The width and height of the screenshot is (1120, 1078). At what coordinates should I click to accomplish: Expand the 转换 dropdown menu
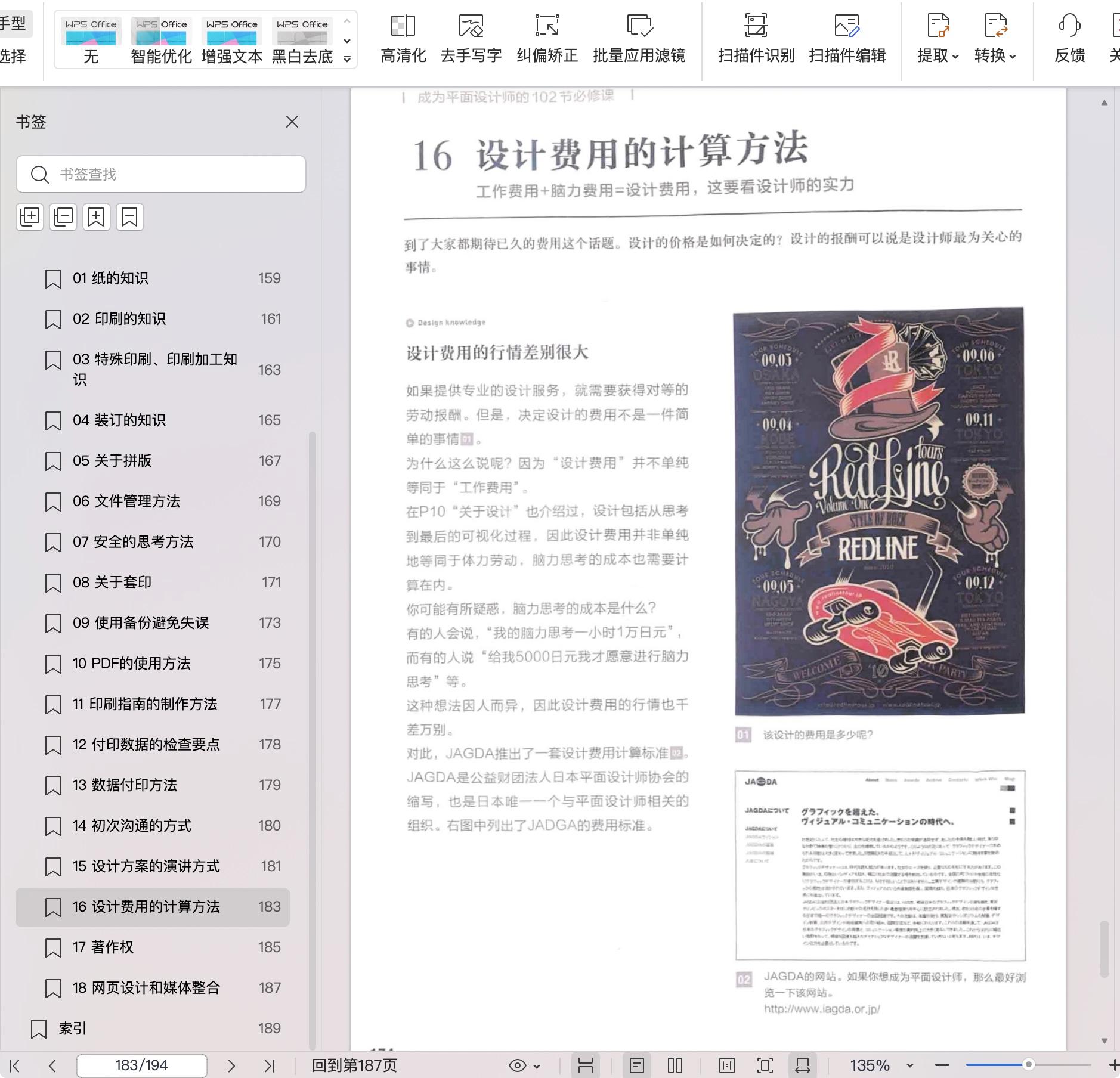coord(995,55)
